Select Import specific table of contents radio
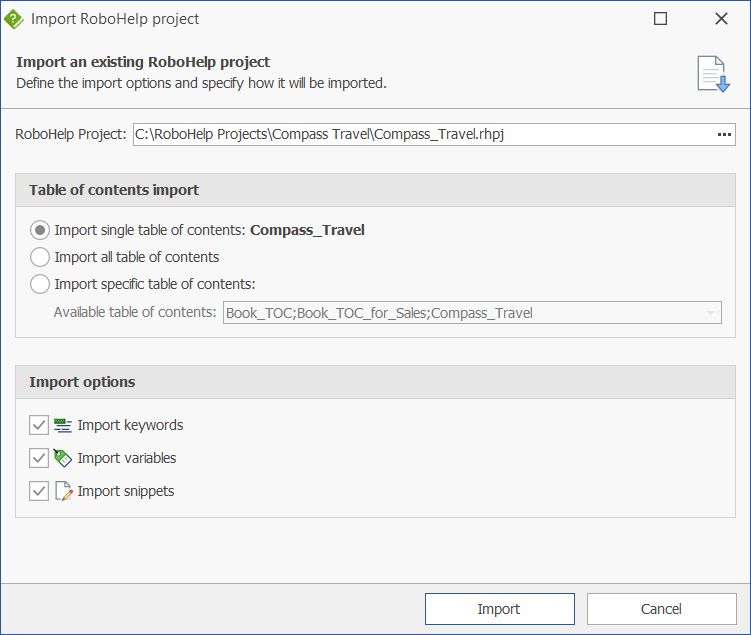 point(40,284)
